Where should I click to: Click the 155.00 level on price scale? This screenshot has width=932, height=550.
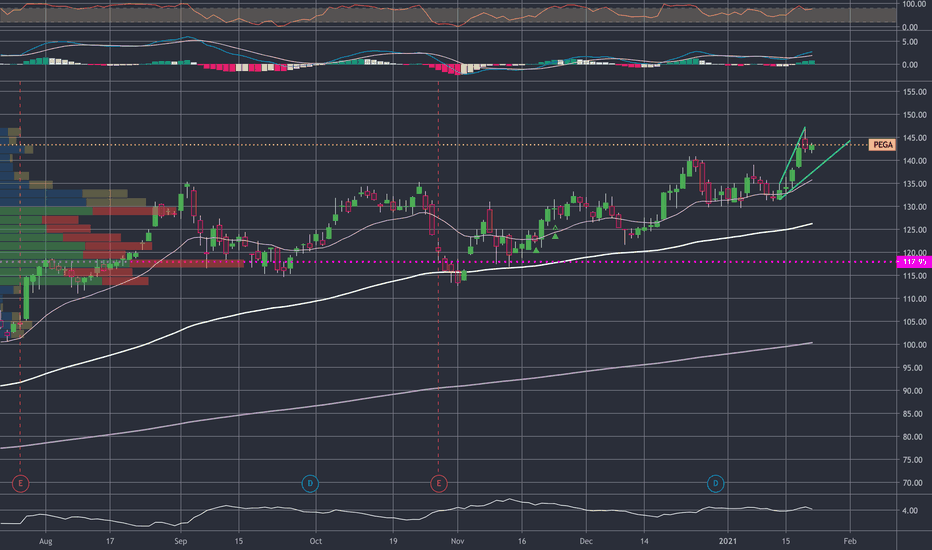pyautogui.click(x=914, y=92)
